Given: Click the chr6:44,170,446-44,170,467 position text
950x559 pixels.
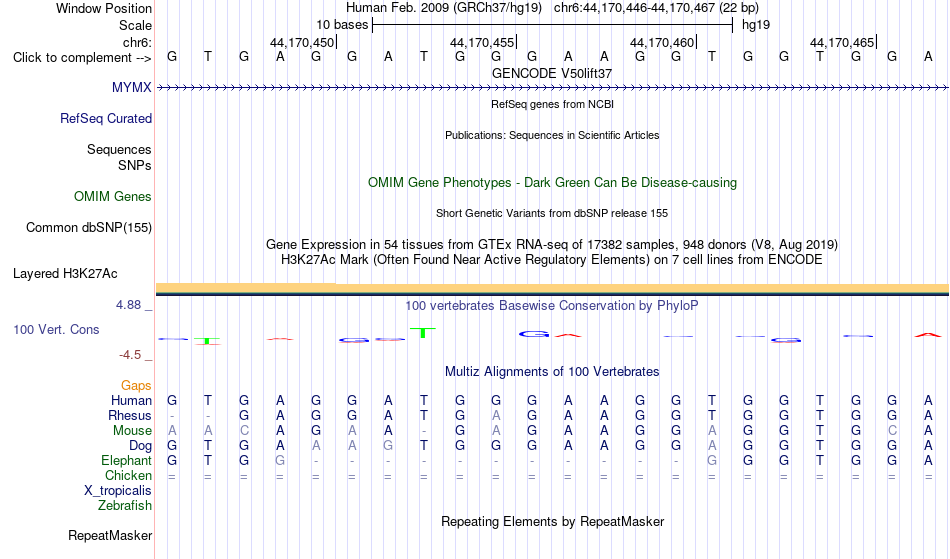Looking at the screenshot, I should point(656,8).
